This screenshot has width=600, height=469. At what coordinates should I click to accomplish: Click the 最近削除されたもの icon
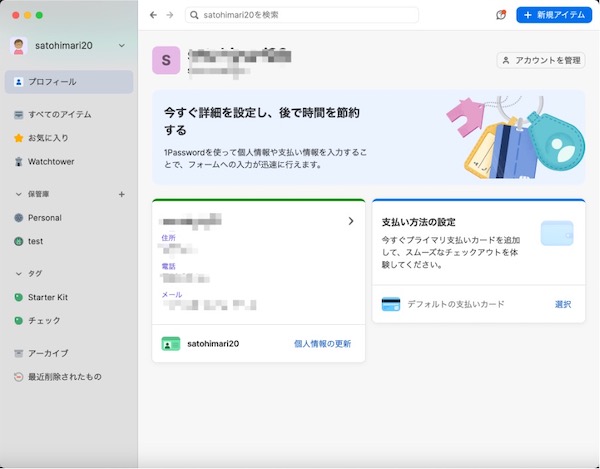18,377
